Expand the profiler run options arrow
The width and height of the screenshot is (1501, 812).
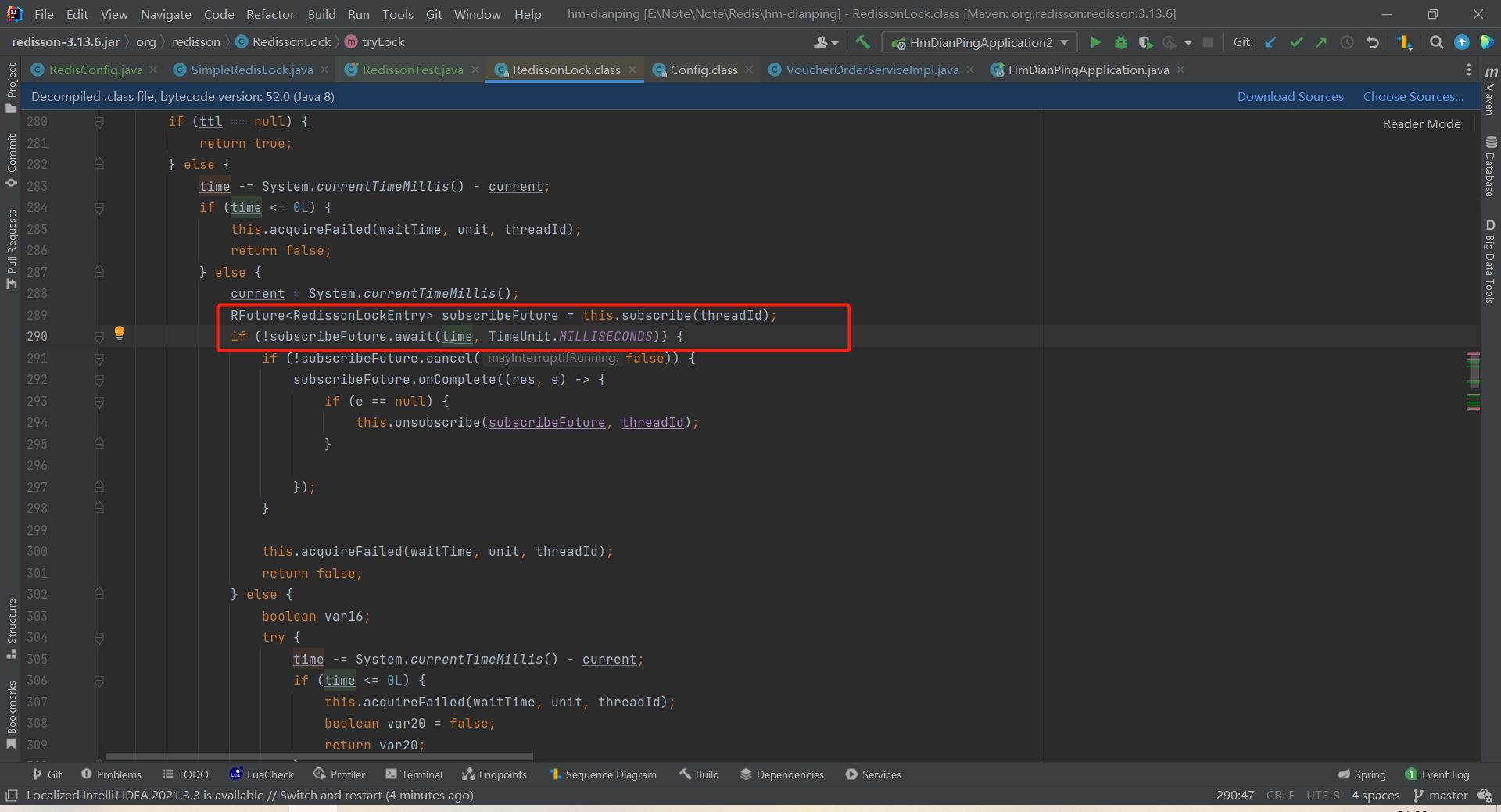(1188, 42)
